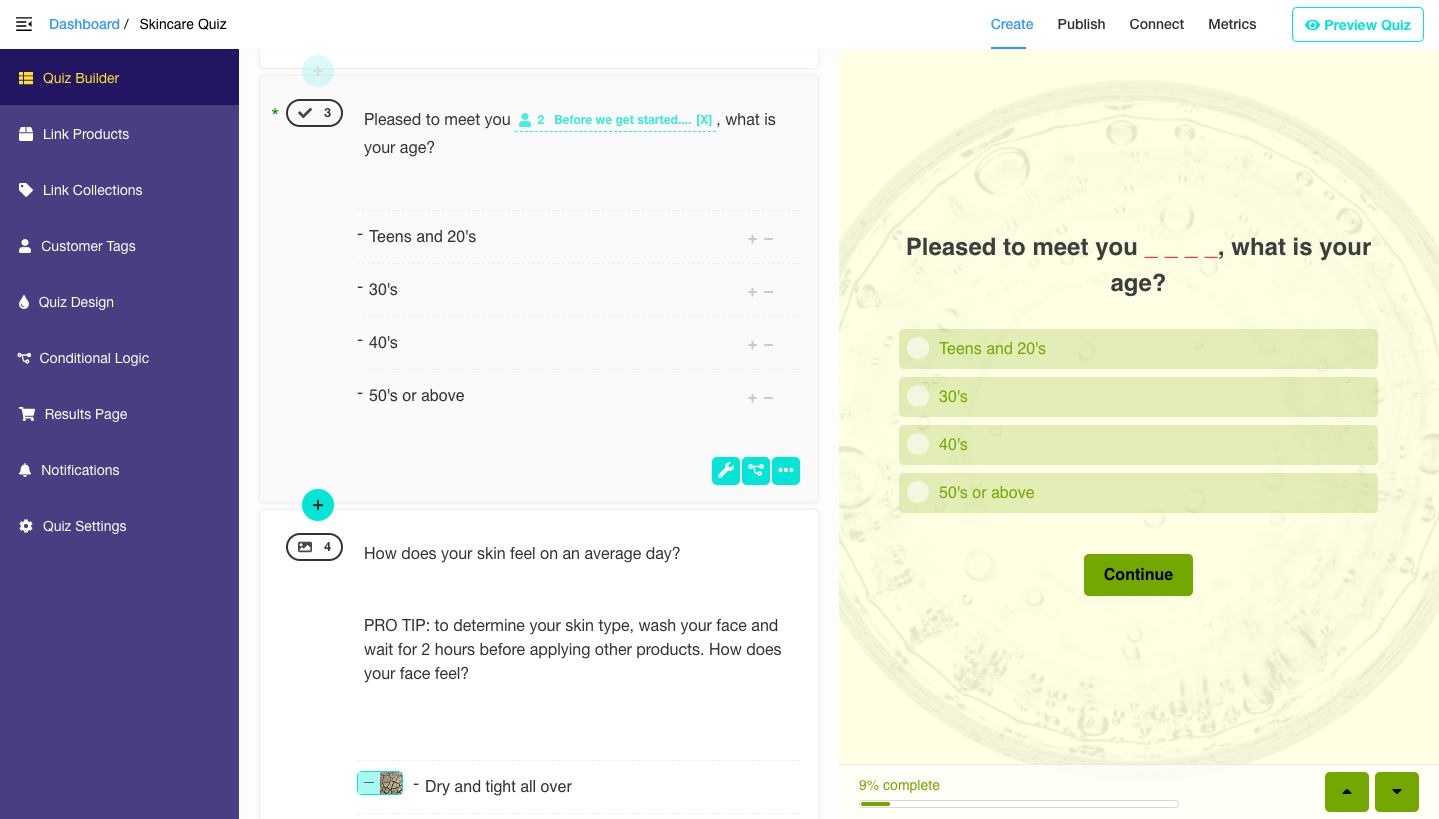Viewport: 1439px width, 819px height.
Task: Click the plus icon next to Teens and 20's
Action: [x=752, y=239]
